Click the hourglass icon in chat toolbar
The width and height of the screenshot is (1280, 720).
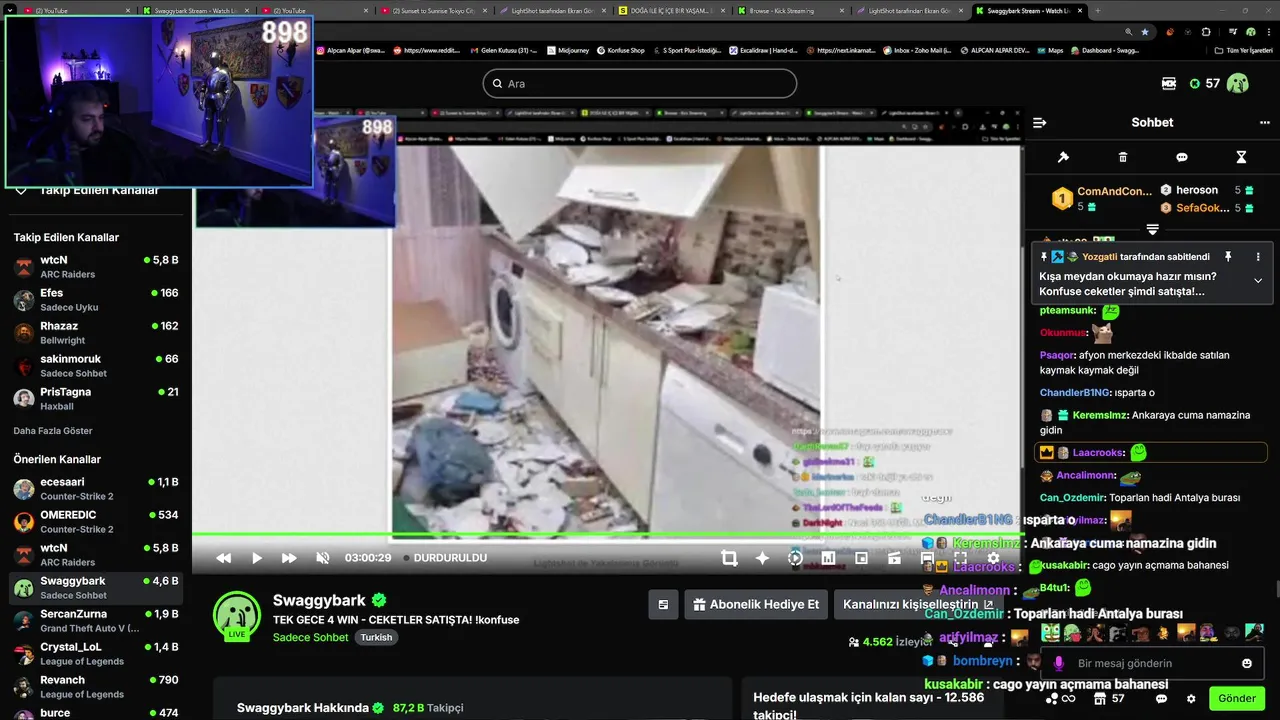(x=1241, y=157)
